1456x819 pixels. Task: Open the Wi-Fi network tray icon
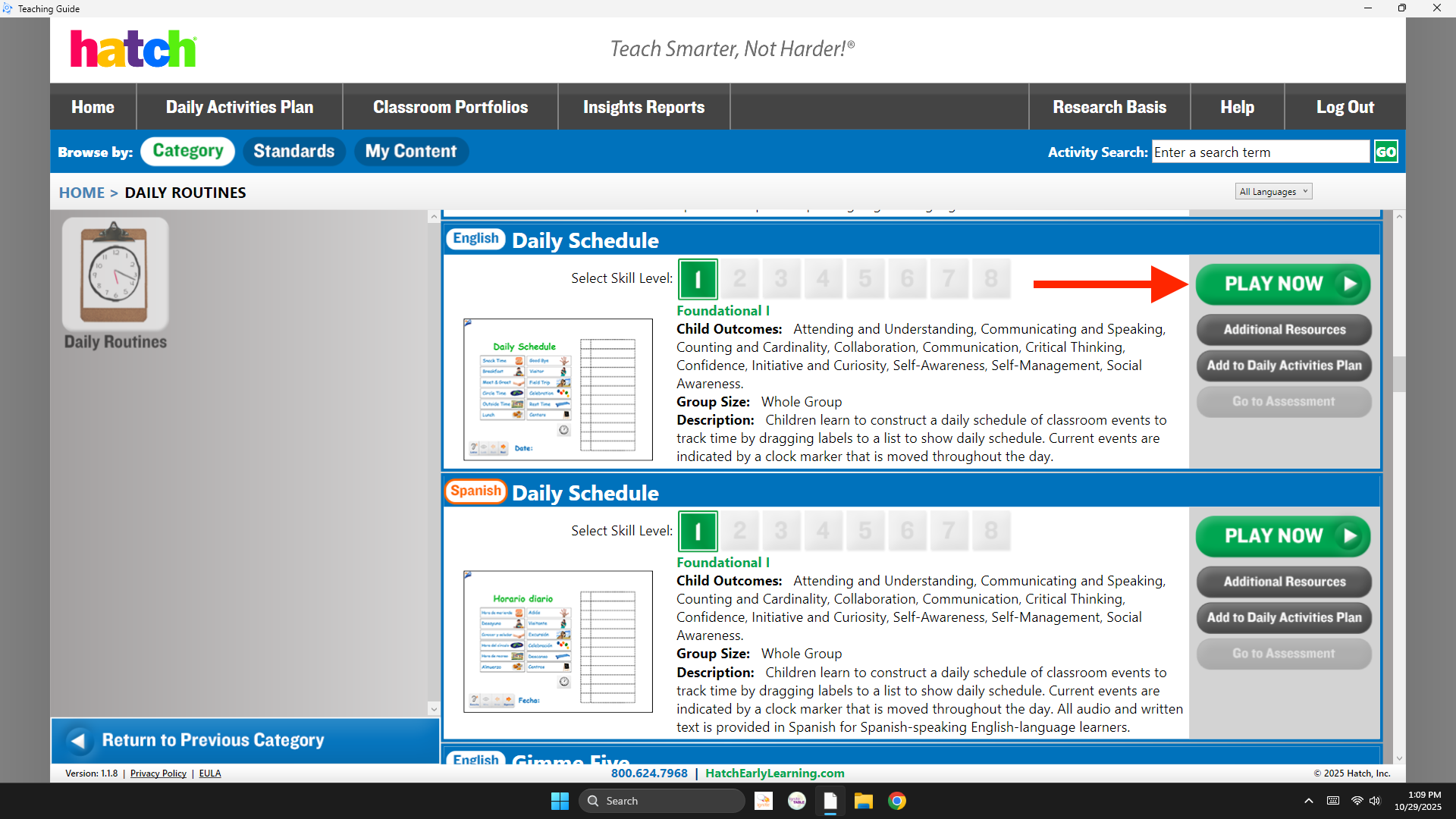coord(1357,801)
